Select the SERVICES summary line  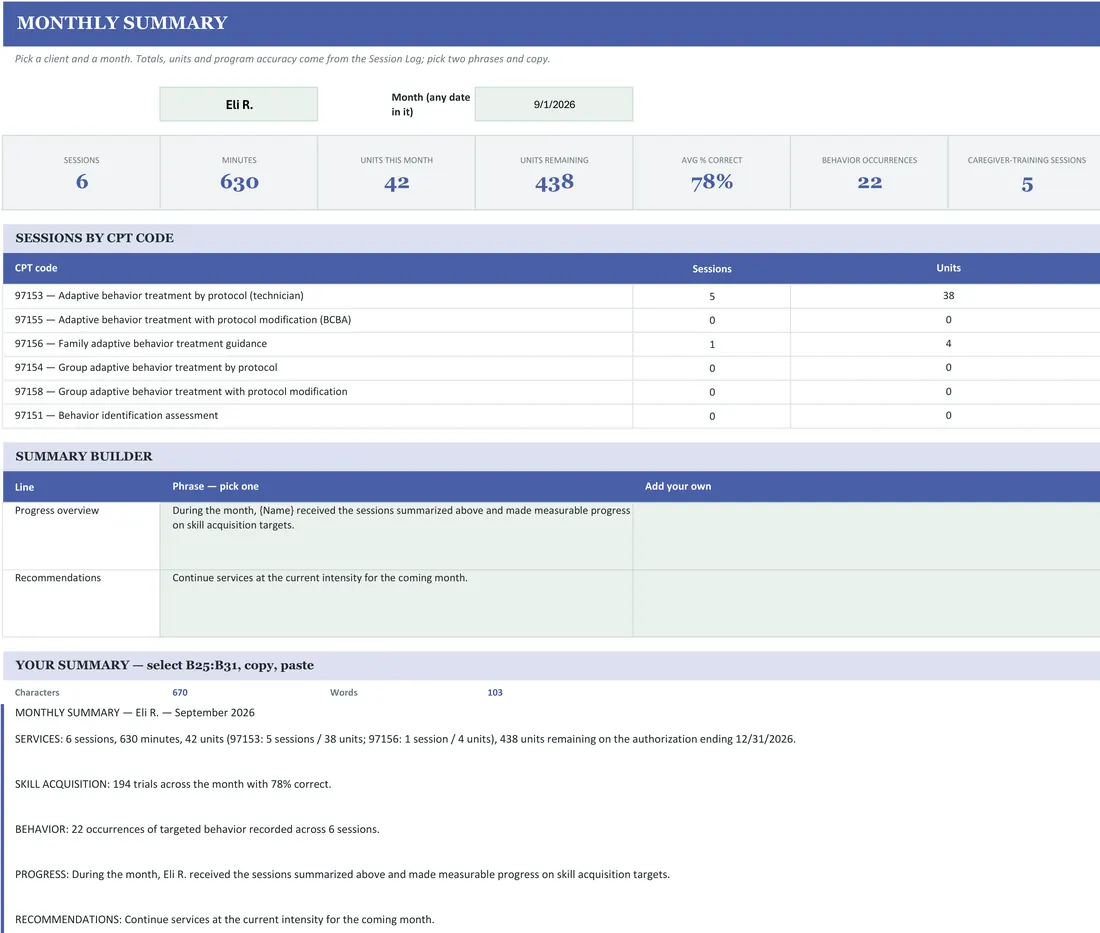coord(405,739)
